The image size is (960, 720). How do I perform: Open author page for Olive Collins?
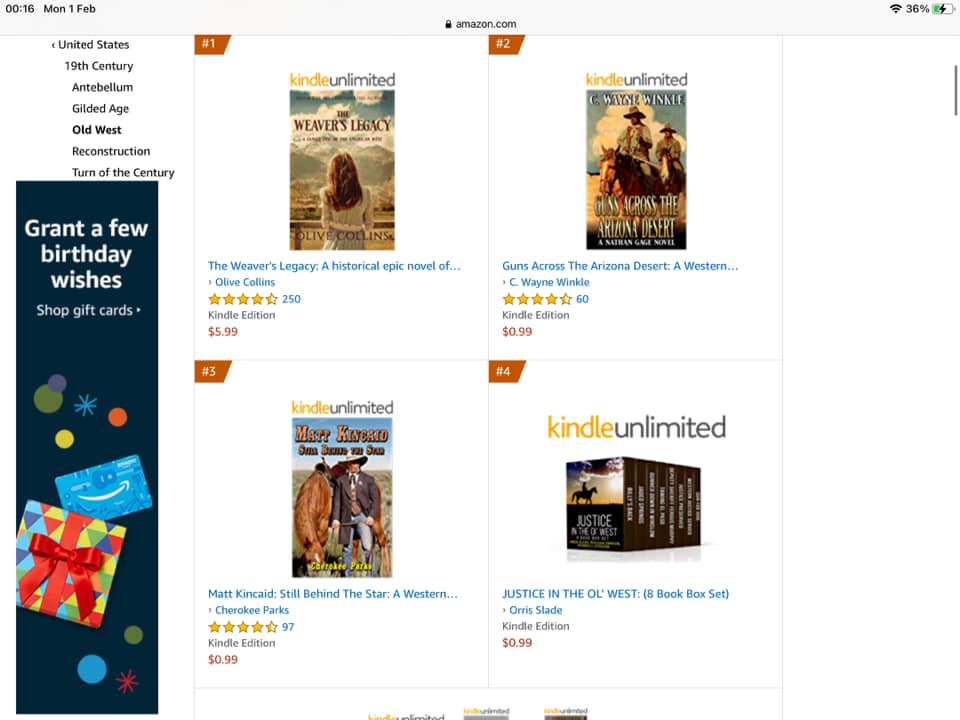point(245,282)
